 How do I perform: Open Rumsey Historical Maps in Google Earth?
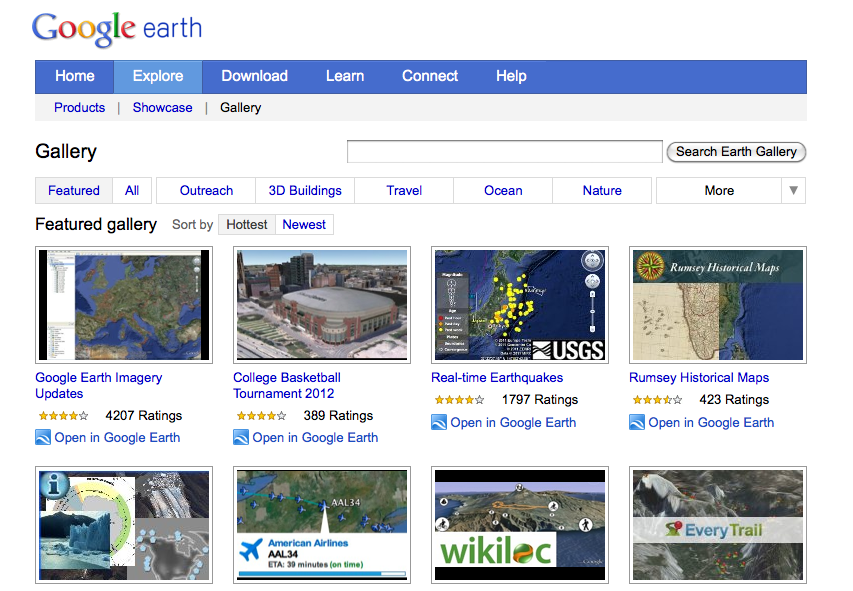(x=711, y=422)
